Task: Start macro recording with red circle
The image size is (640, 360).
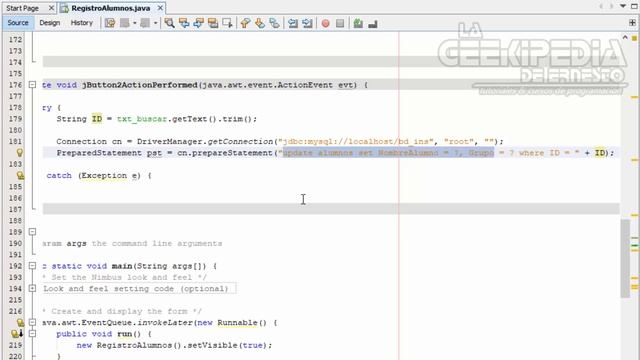Action: [x=325, y=23]
